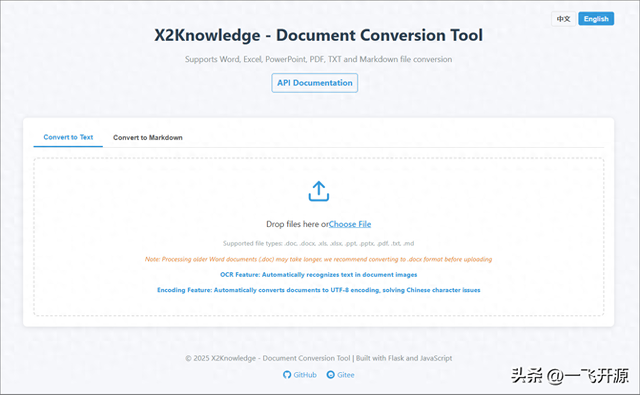The image size is (640, 395).
Task: Open the Gitee link in footer
Action: 340,375
